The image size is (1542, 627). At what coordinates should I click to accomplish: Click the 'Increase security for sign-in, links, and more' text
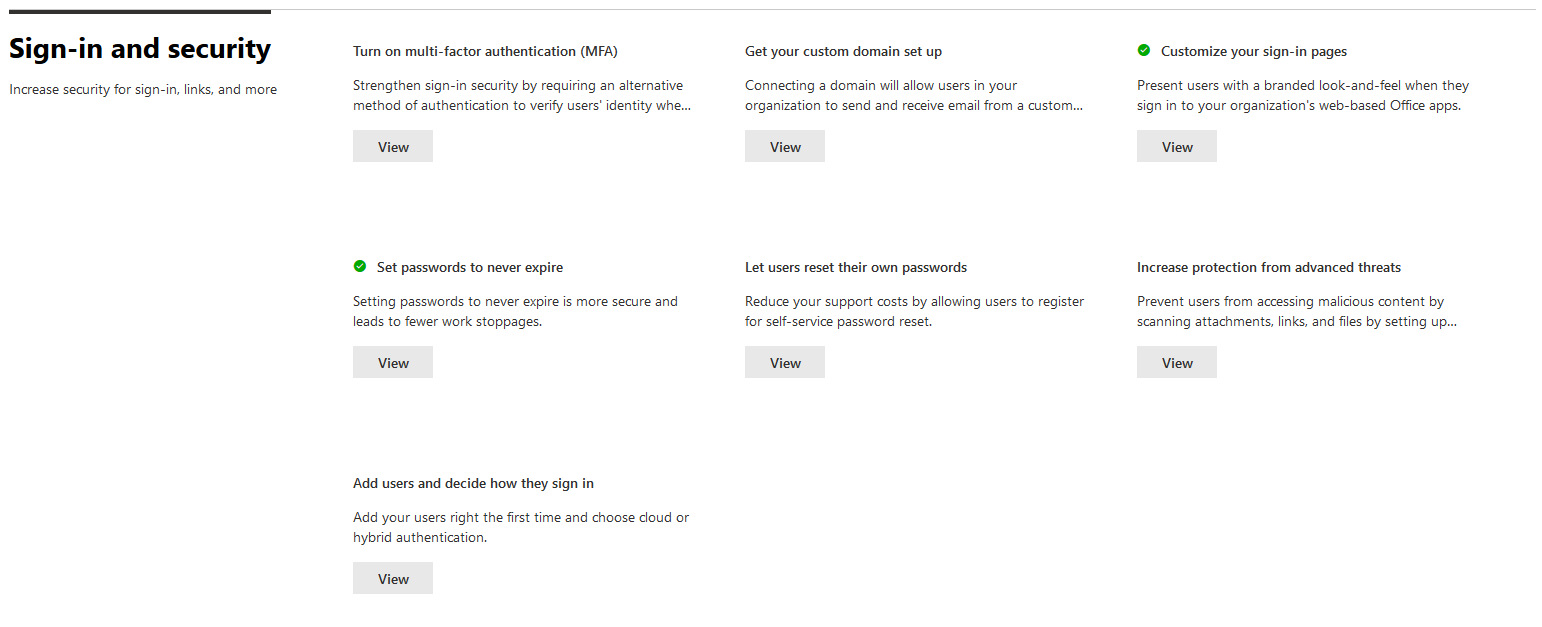click(143, 89)
